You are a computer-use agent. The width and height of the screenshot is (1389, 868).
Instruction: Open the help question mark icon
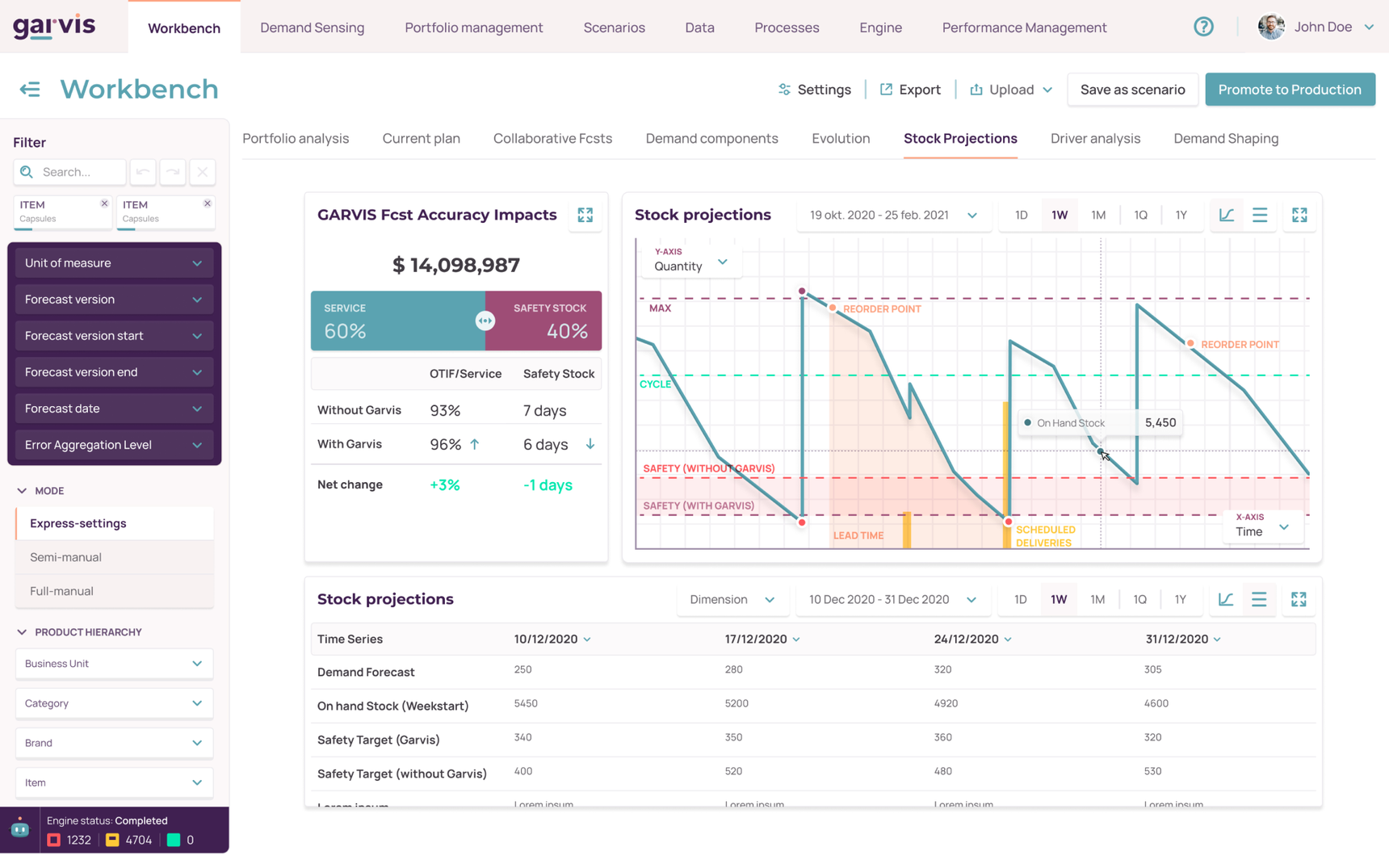(x=1203, y=27)
